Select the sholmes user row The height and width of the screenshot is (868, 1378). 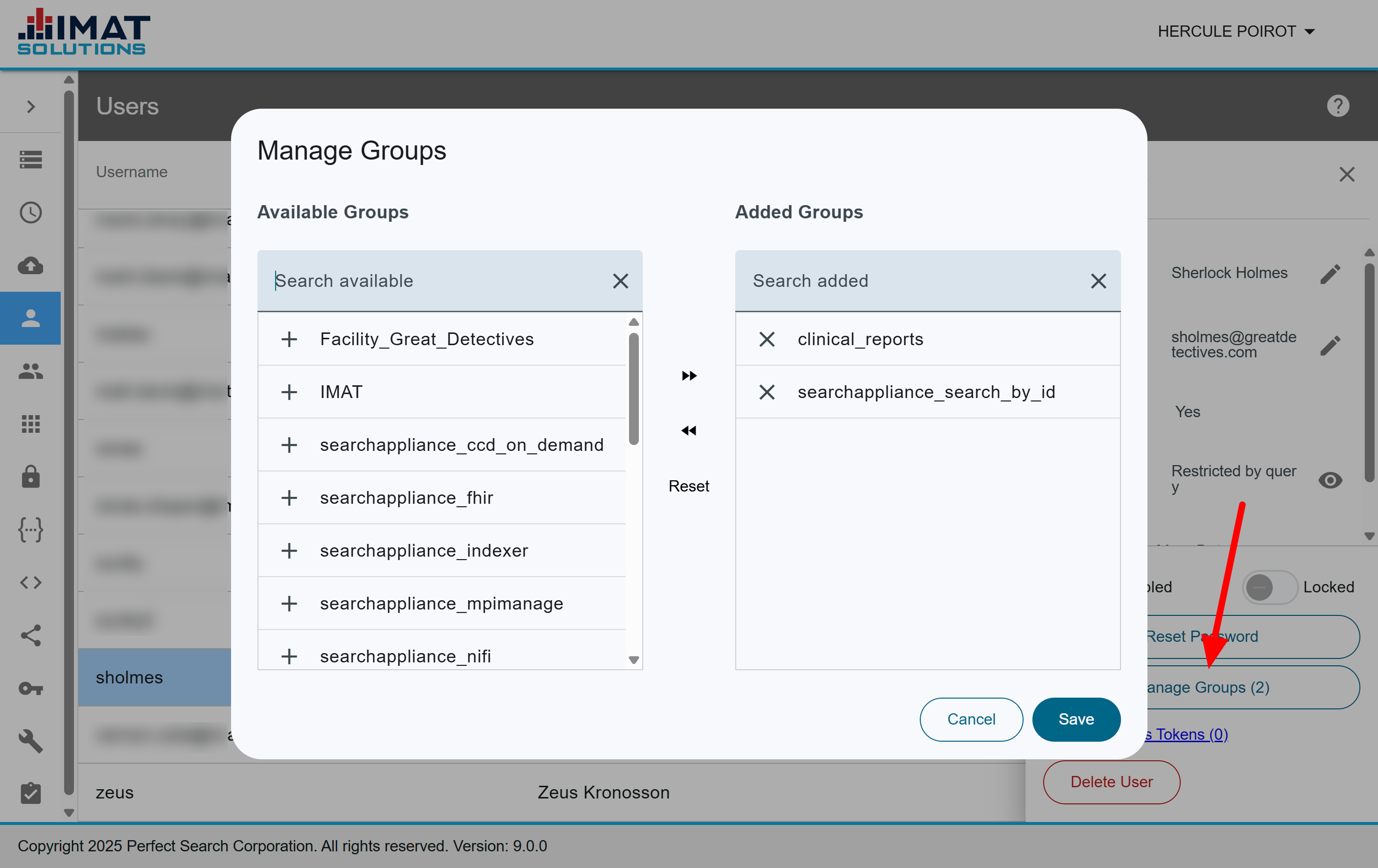click(155, 678)
